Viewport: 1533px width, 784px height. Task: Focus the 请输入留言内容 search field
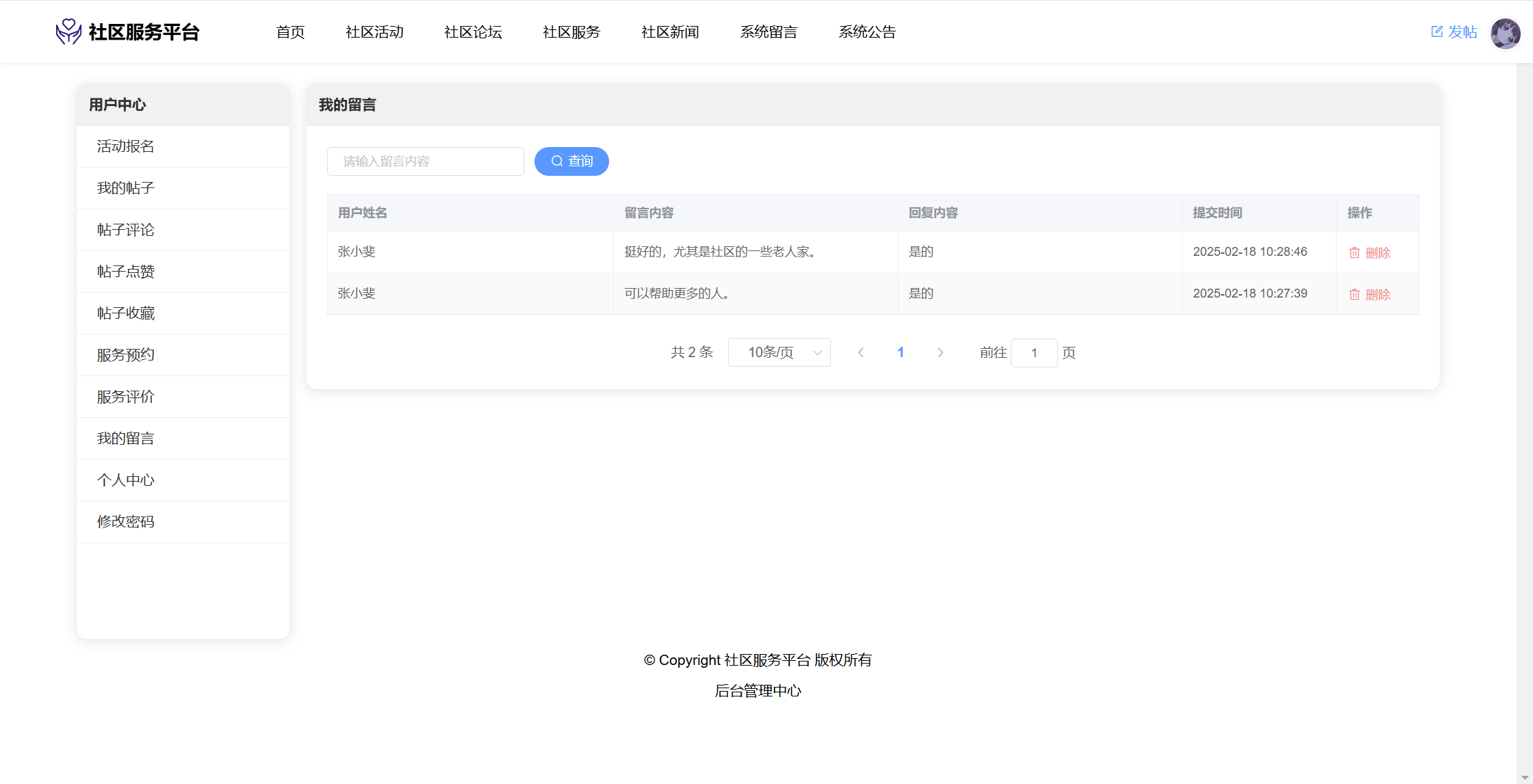[425, 161]
